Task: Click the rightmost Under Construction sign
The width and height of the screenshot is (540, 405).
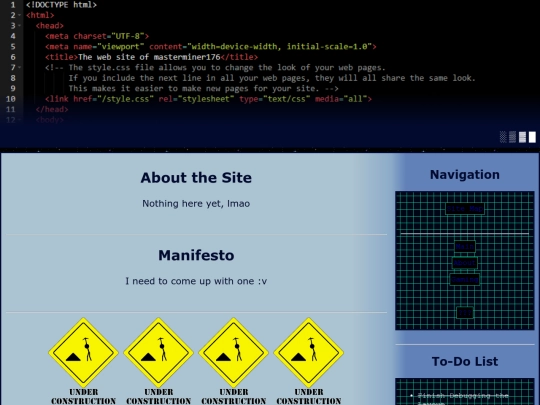Action: point(309,361)
